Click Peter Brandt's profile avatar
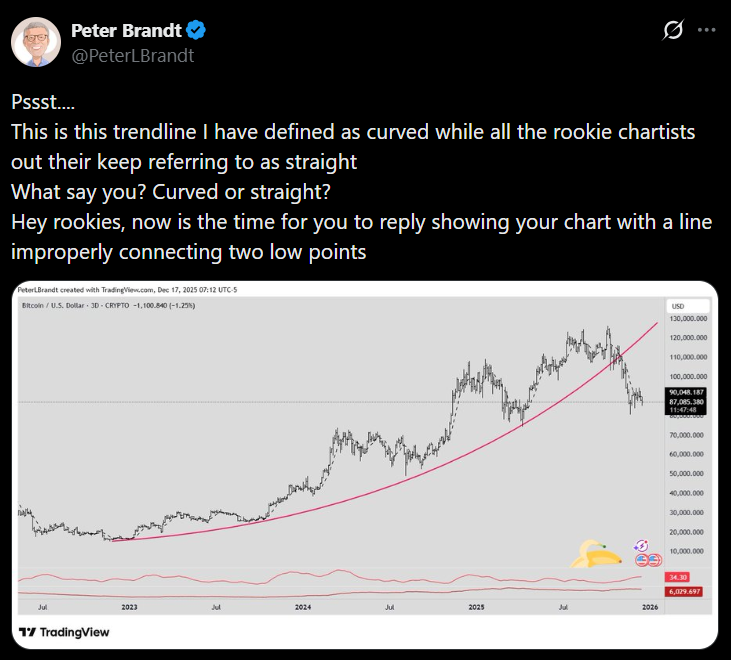This screenshot has width=731, height=660. 33,40
